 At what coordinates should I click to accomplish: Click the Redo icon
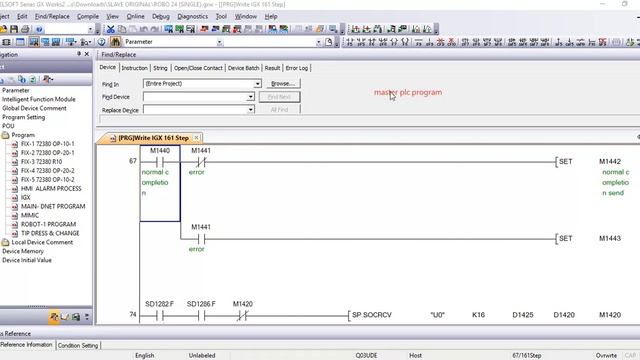[155, 29]
